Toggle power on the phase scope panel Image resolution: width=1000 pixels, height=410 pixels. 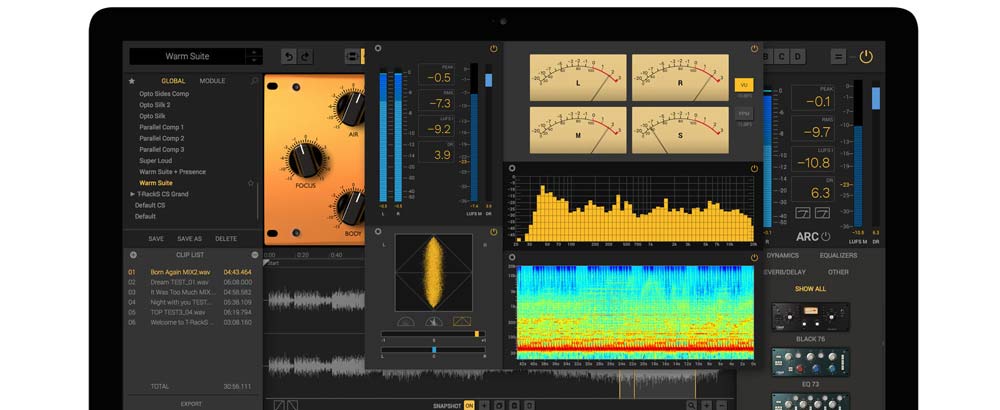tap(494, 232)
